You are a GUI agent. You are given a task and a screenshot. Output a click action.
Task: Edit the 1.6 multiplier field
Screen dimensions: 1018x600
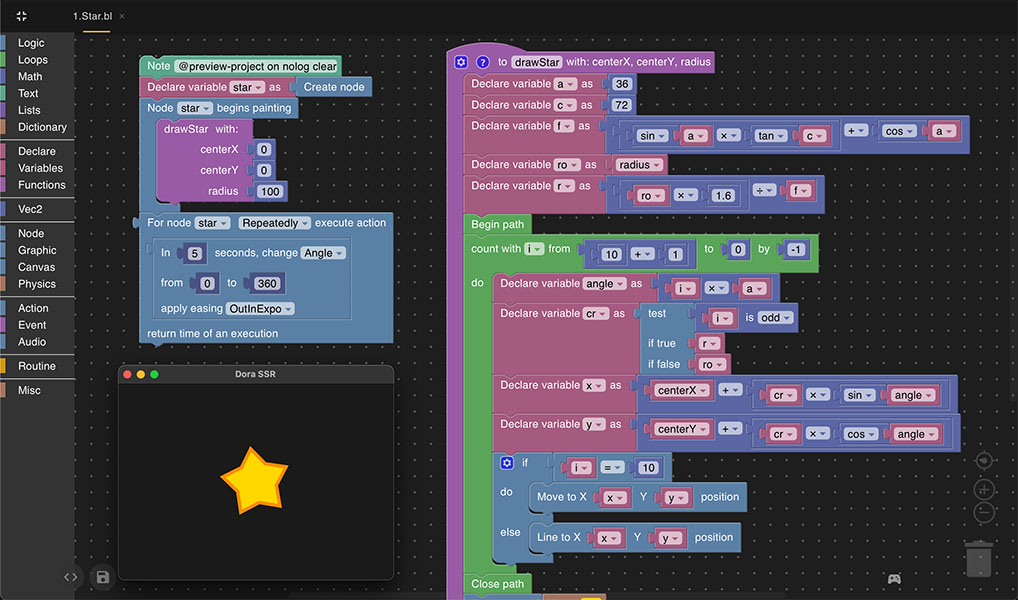(722, 195)
